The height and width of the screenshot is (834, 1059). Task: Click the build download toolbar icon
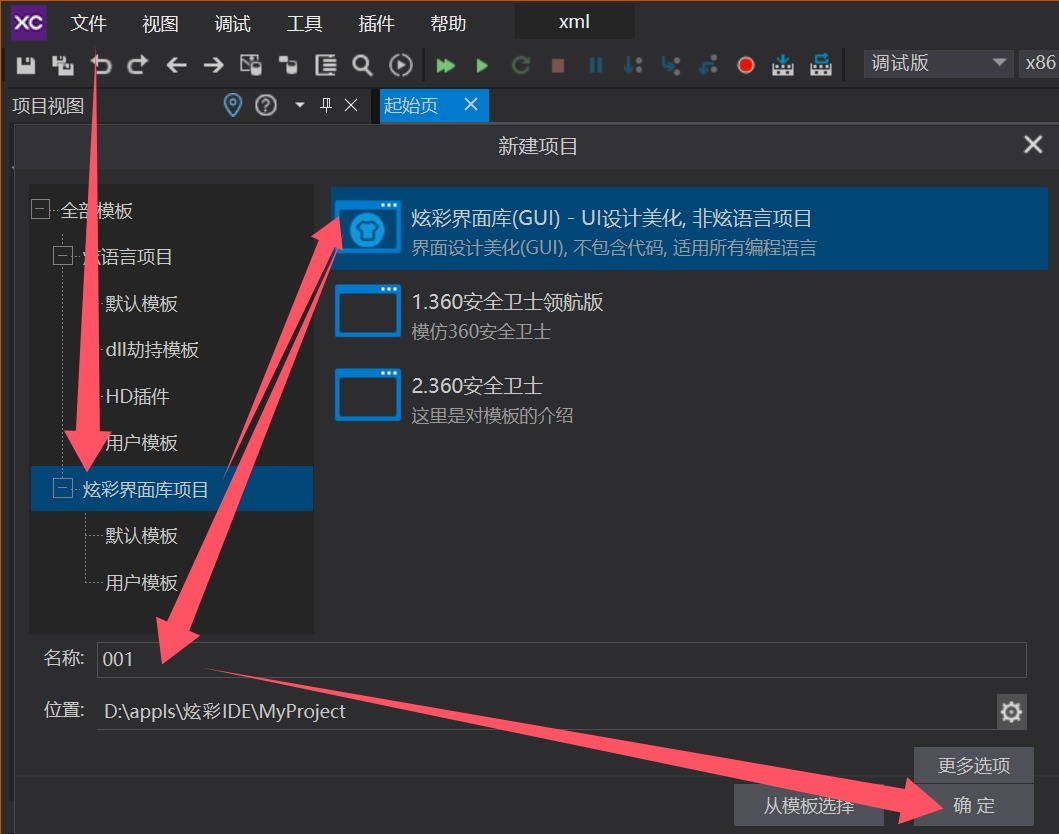(x=783, y=66)
